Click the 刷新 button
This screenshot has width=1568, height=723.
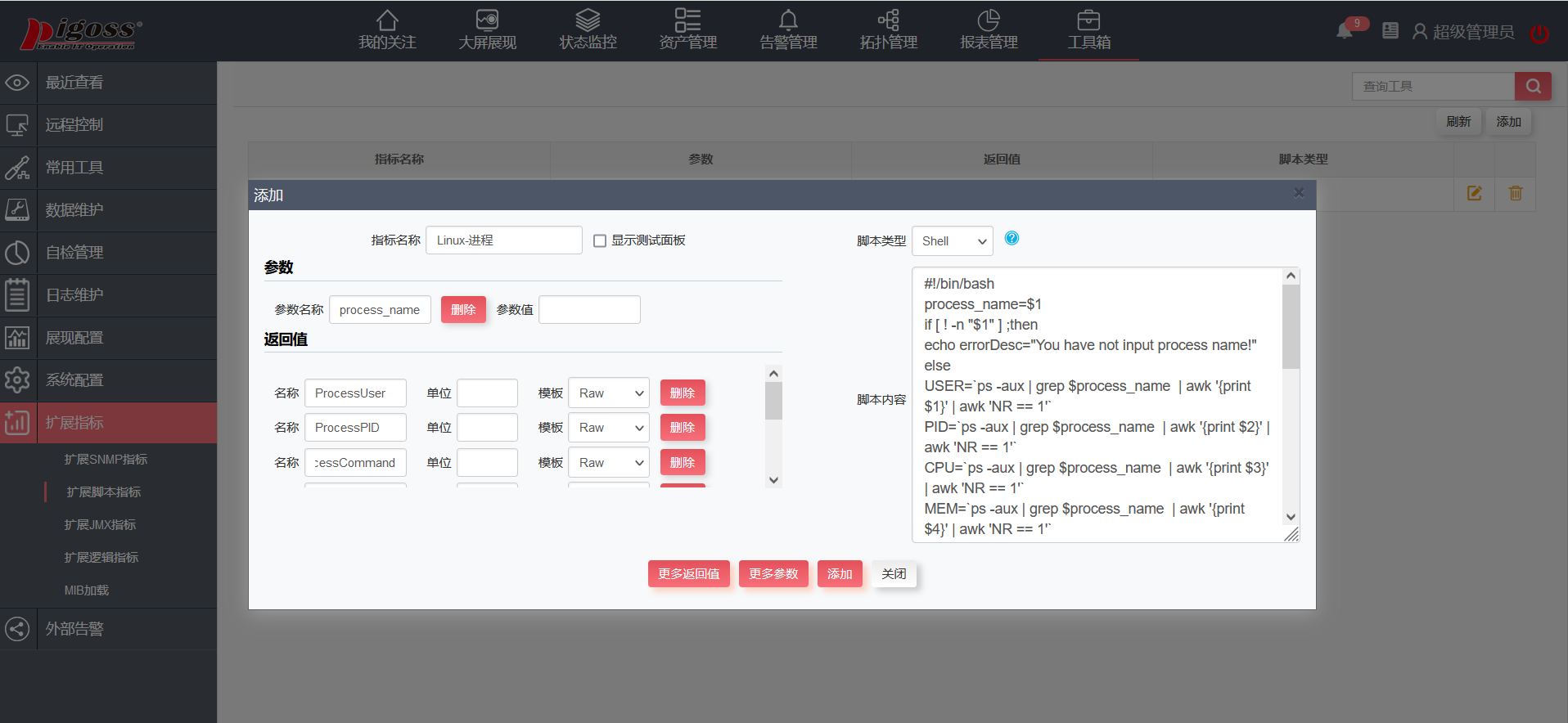point(1458,122)
